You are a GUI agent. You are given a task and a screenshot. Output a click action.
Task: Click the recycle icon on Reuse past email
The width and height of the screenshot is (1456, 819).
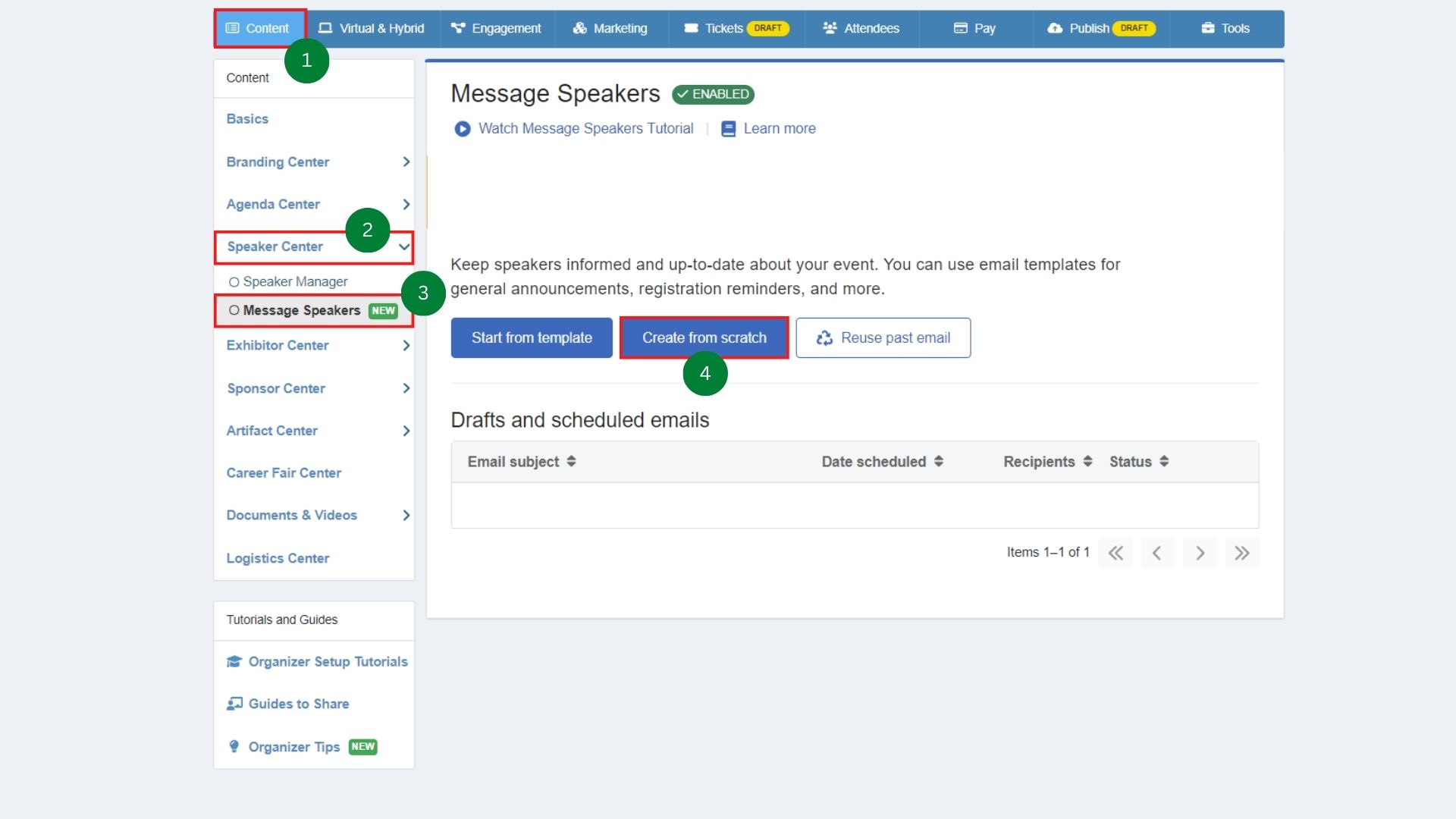tap(824, 338)
